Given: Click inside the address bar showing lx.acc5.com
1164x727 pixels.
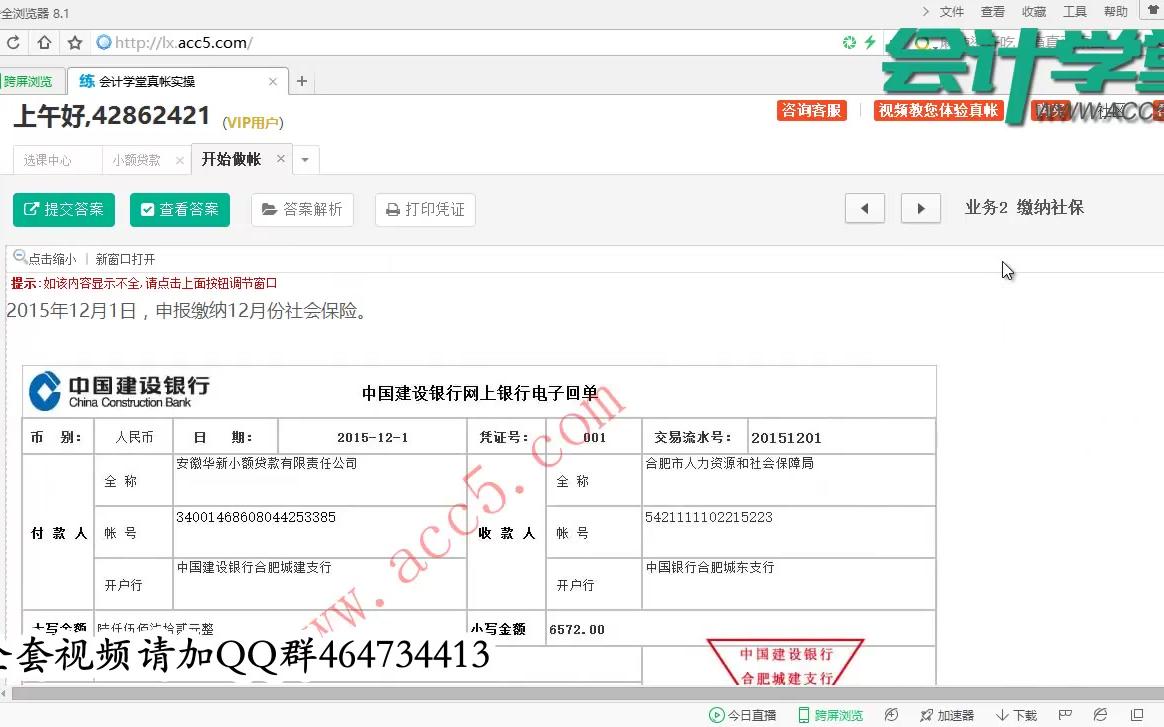Looking at the screenshot, I should click(x=200, y=43).
